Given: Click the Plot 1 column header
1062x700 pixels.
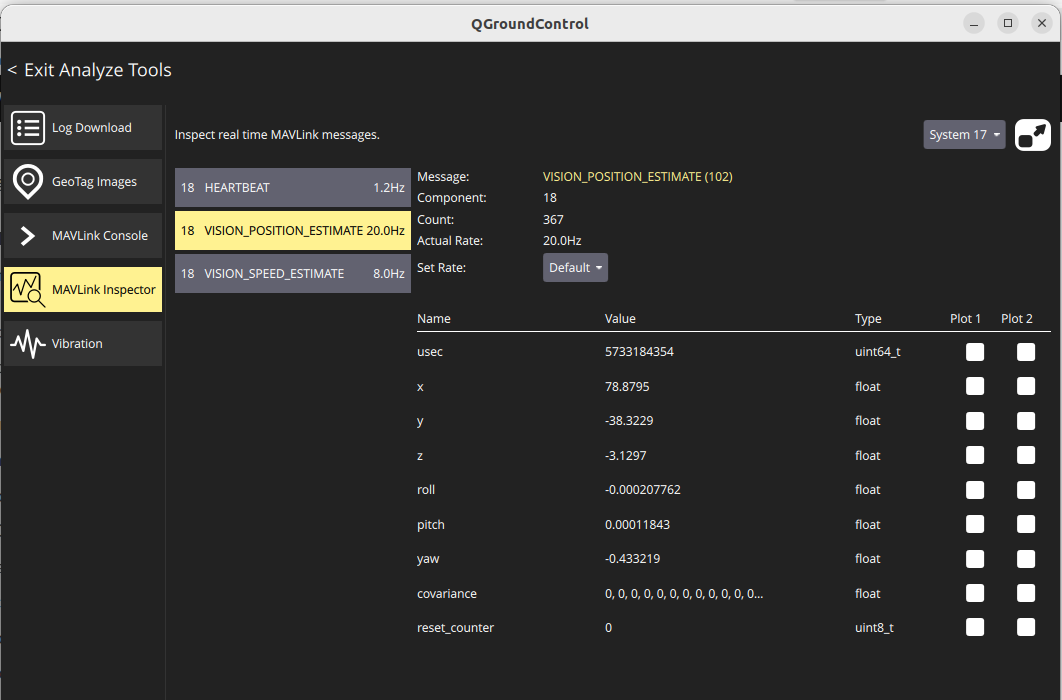Looking at the screenshot, I should (x=965, y=318).
